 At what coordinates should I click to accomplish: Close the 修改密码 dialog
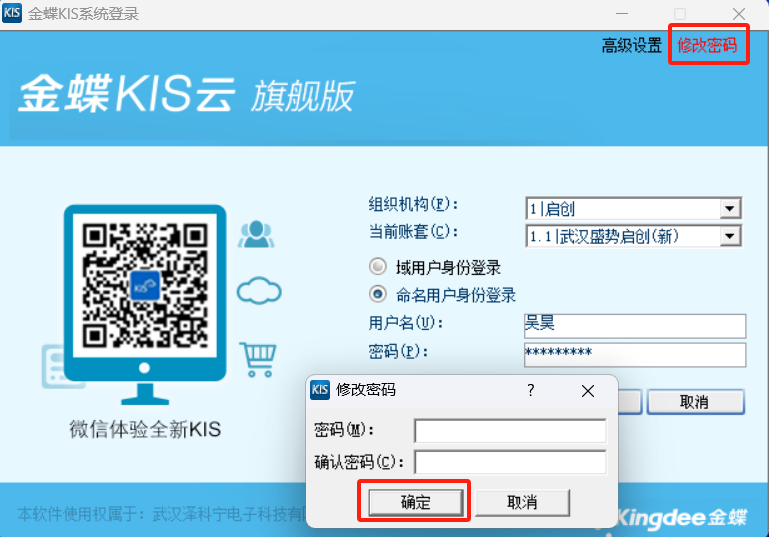click(x=588, y=391)
